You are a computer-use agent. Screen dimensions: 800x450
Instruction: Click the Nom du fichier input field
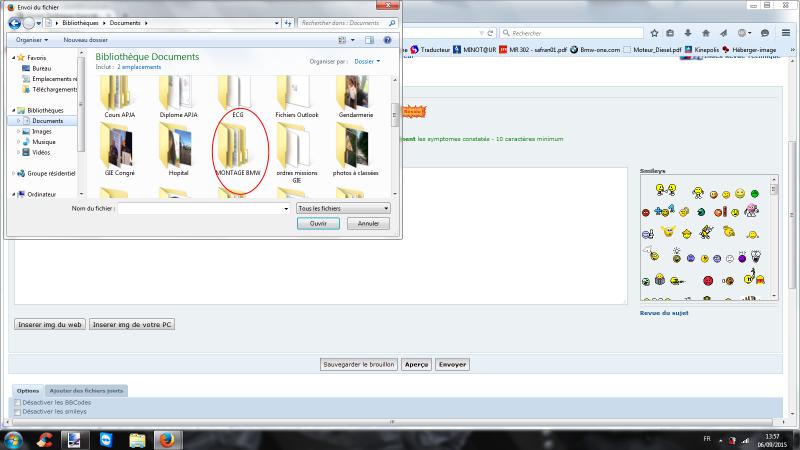tap(203, 208)
